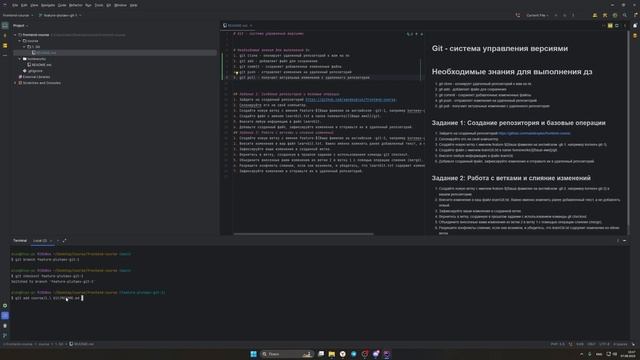Screen dimensions: 640x360
Task: Open the View menu
Action: [34, 5]
